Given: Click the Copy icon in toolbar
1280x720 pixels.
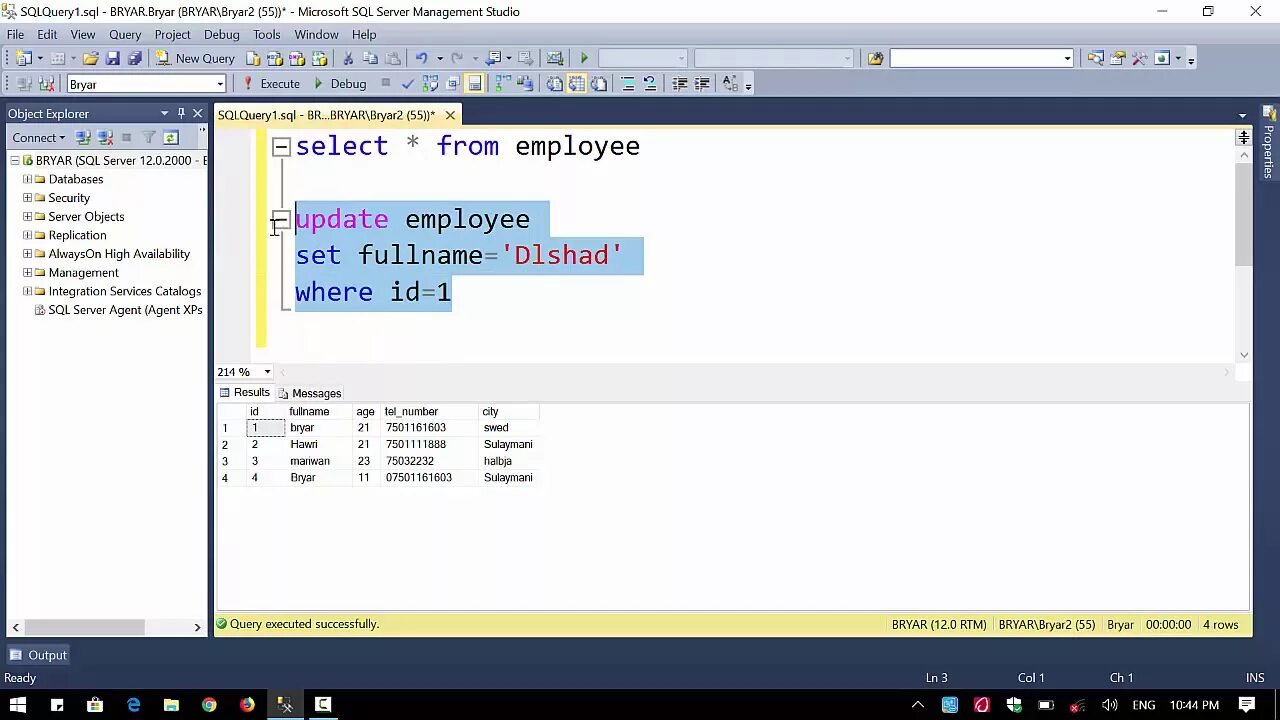Looking at the screenshot, I should [x=370, y=58].
